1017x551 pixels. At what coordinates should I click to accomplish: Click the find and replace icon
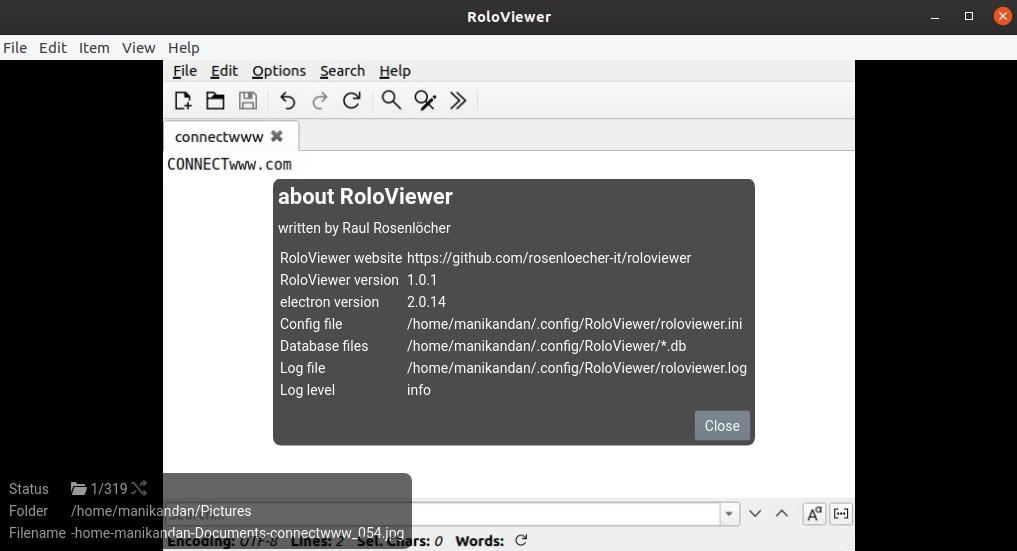point(425,100)
